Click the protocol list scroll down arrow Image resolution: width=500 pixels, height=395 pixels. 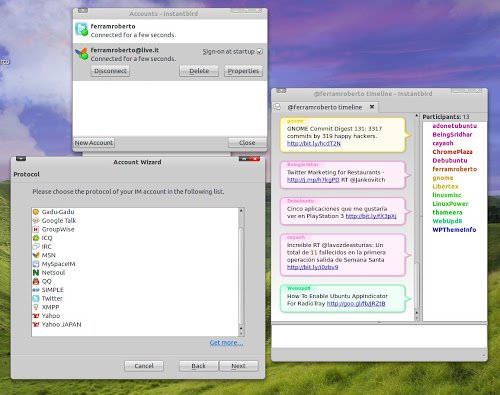(241, 333)
